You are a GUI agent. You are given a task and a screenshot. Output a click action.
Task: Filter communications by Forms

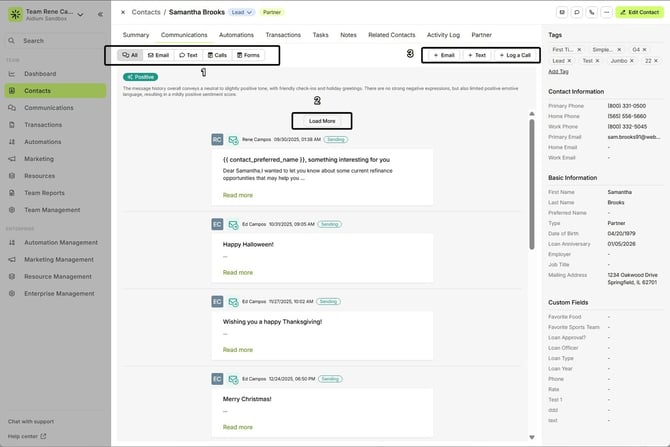coord(247,55)
